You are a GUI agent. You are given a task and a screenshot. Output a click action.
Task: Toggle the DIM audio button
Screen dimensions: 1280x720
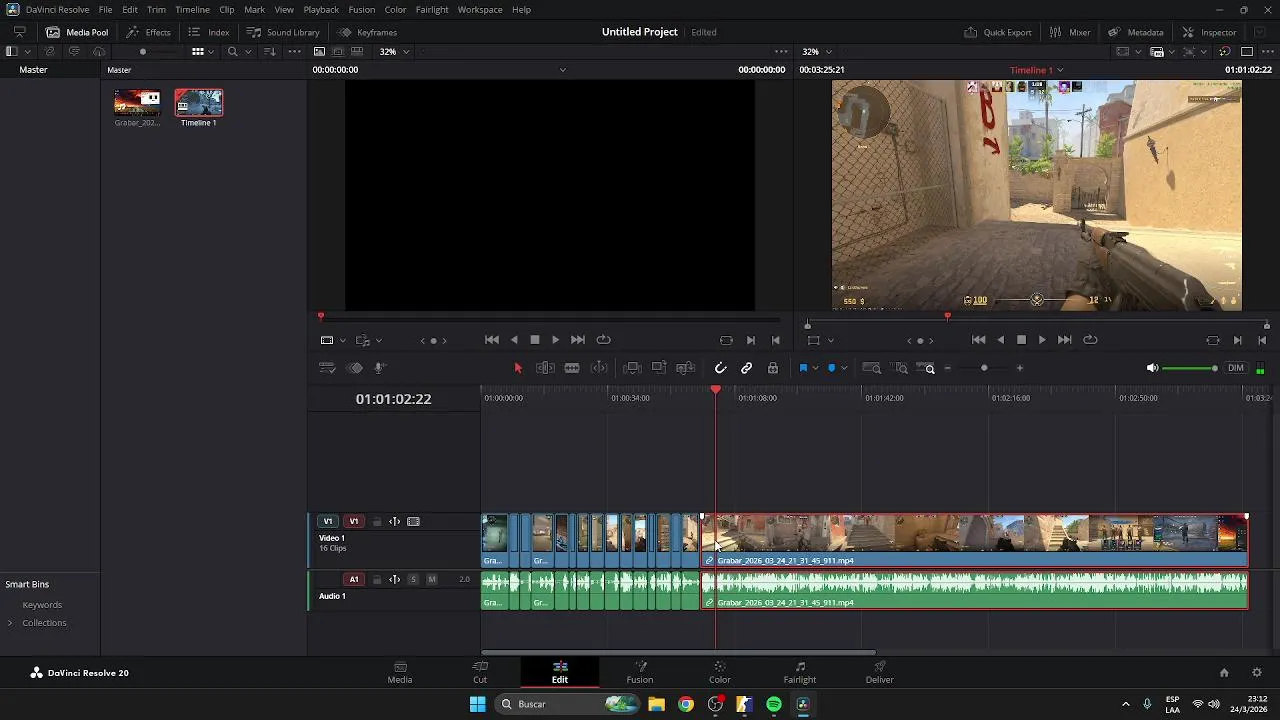1236,368
